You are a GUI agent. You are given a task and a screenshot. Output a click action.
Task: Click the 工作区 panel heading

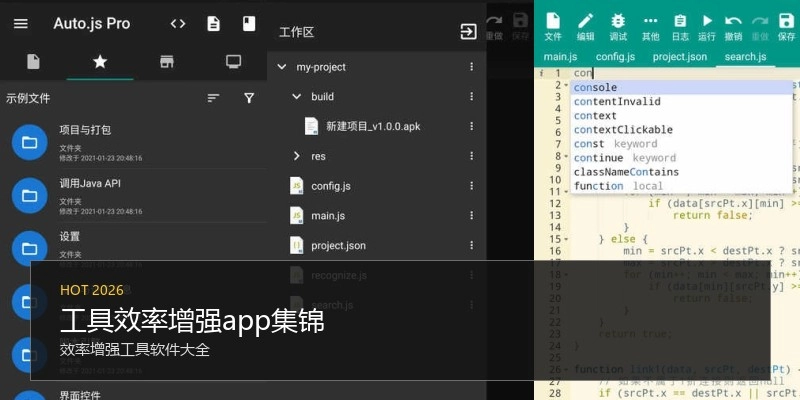[x=296, y=33]
